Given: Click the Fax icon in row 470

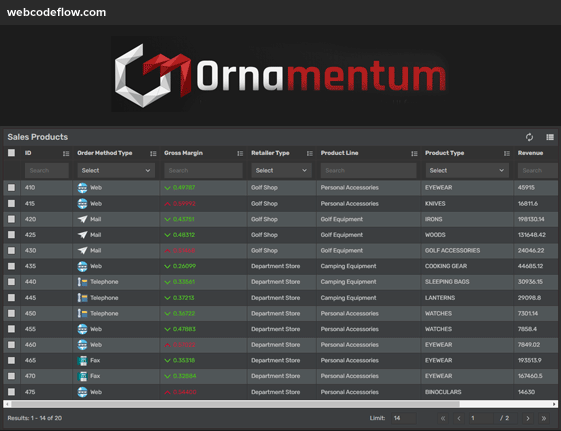Looking at the screenshot, I should [82, 376].
